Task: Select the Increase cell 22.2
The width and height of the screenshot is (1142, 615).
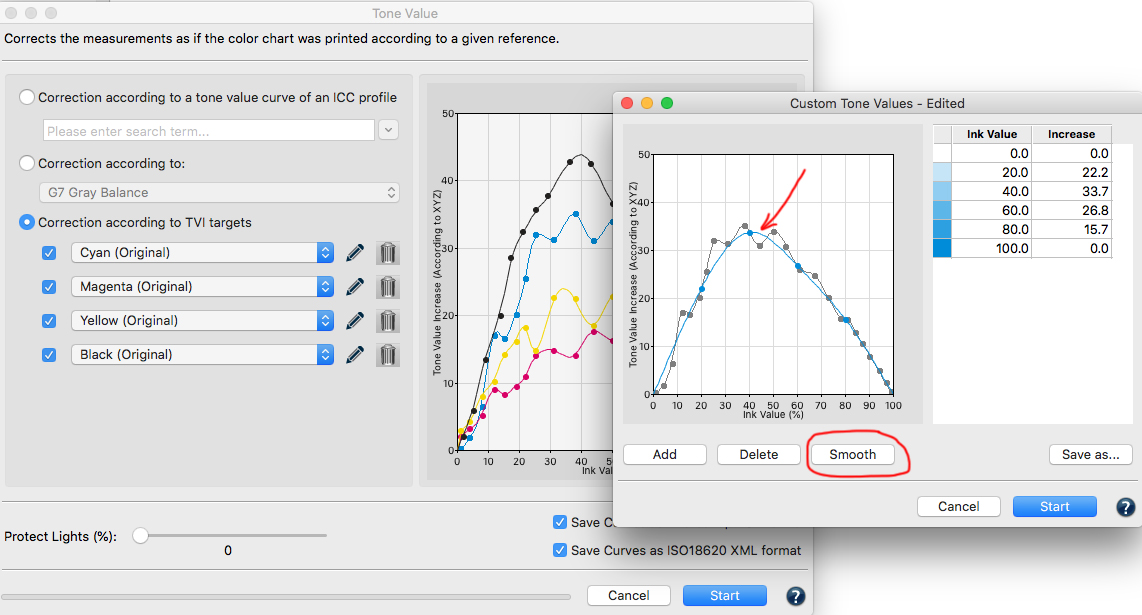Action: click(x=1071, y=173)
